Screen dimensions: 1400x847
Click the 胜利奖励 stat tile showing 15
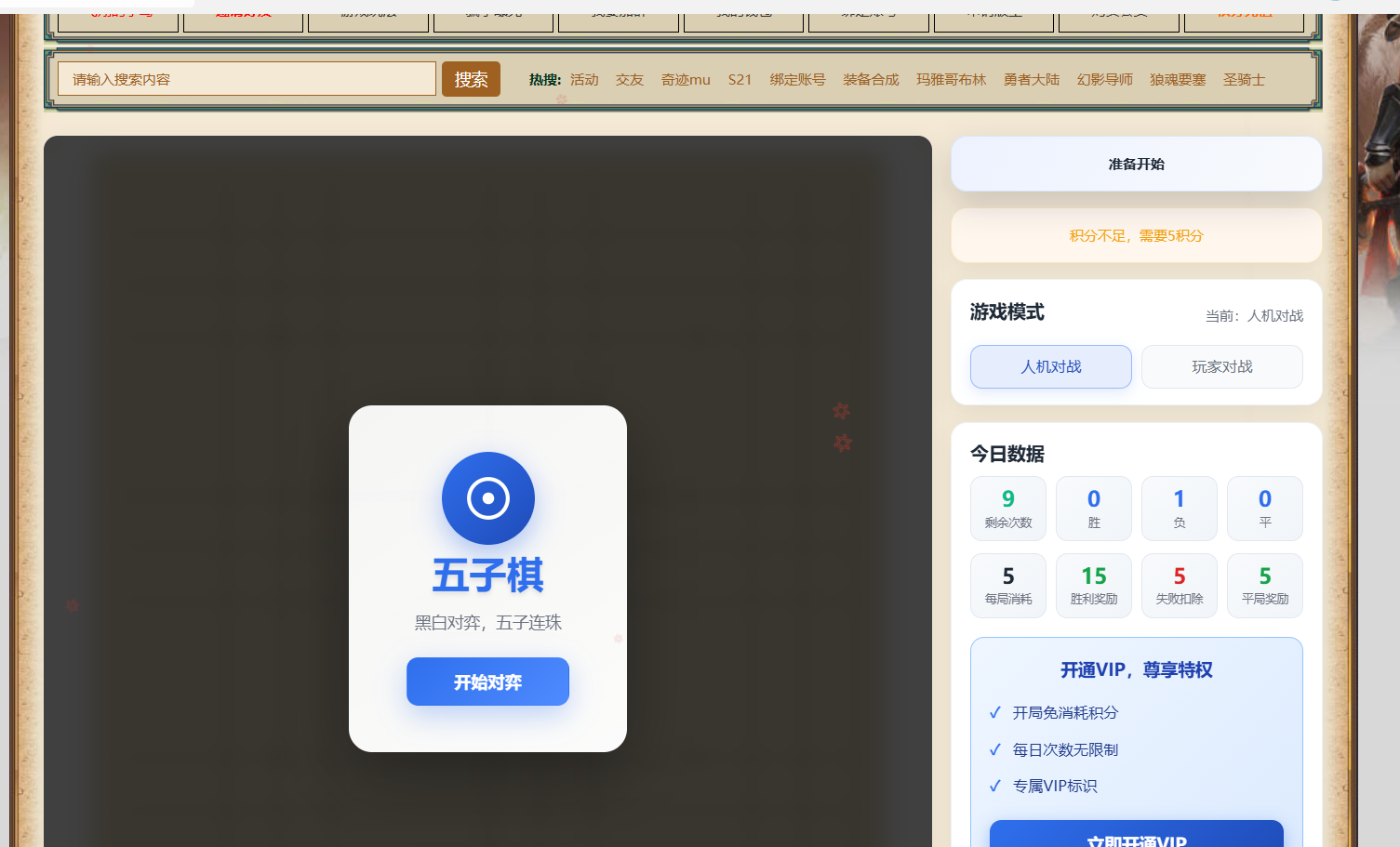(x=1093, y=585)
